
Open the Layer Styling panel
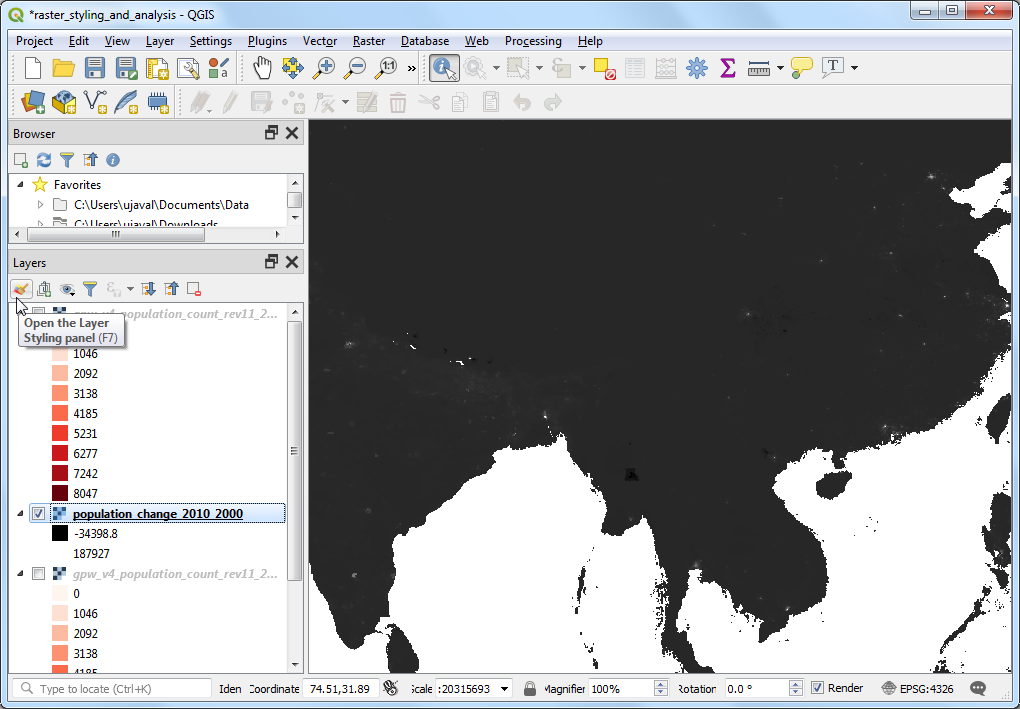(21, 289)
